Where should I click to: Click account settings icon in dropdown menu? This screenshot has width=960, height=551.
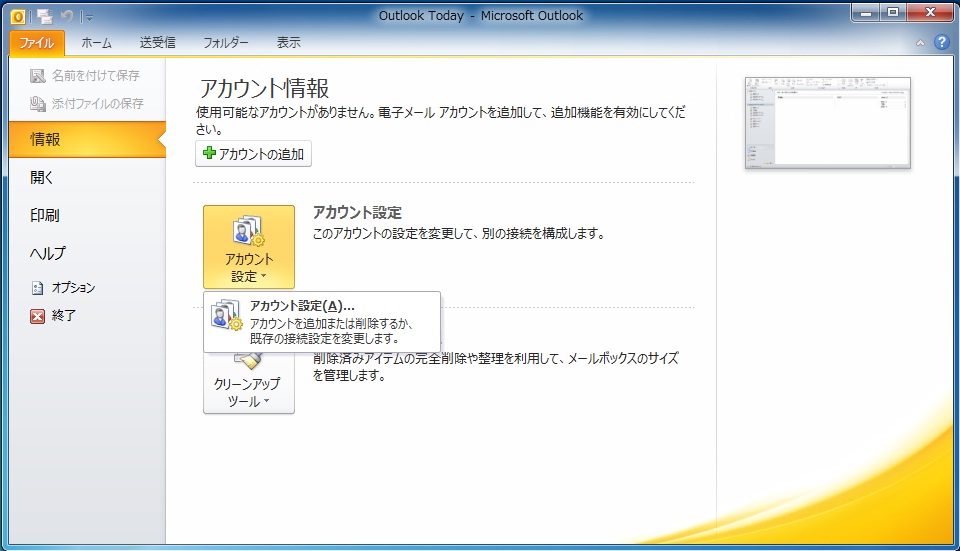point(227,315)
